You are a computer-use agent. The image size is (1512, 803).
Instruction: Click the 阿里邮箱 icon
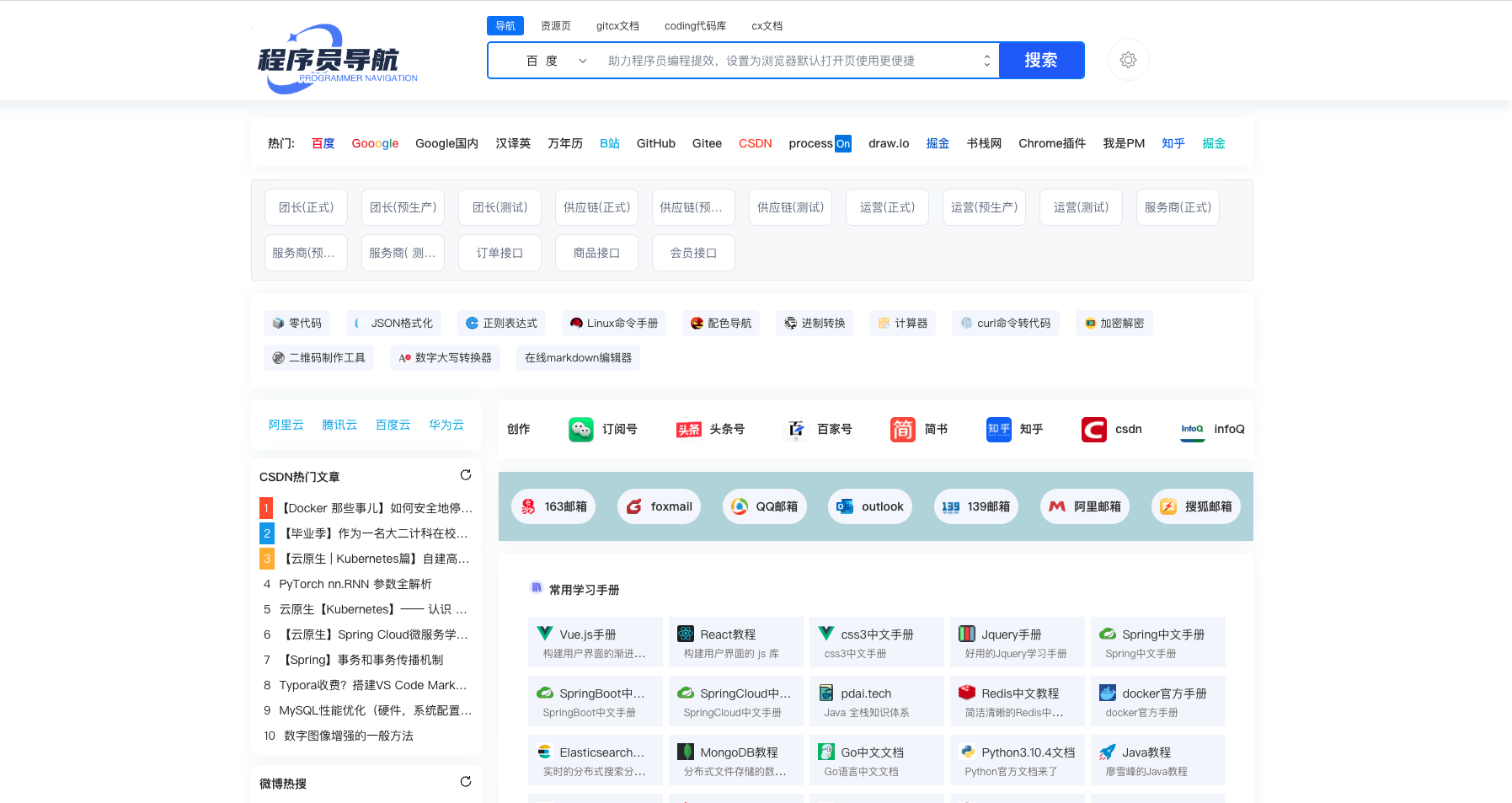click(x=1057, y=506)
